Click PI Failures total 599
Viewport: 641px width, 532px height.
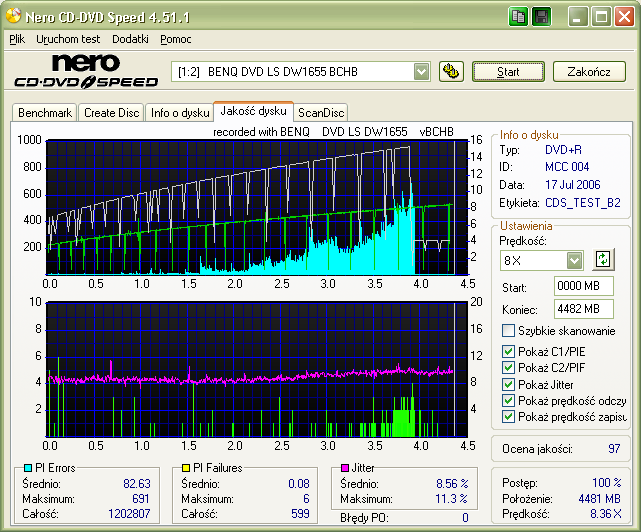(300, 514)
